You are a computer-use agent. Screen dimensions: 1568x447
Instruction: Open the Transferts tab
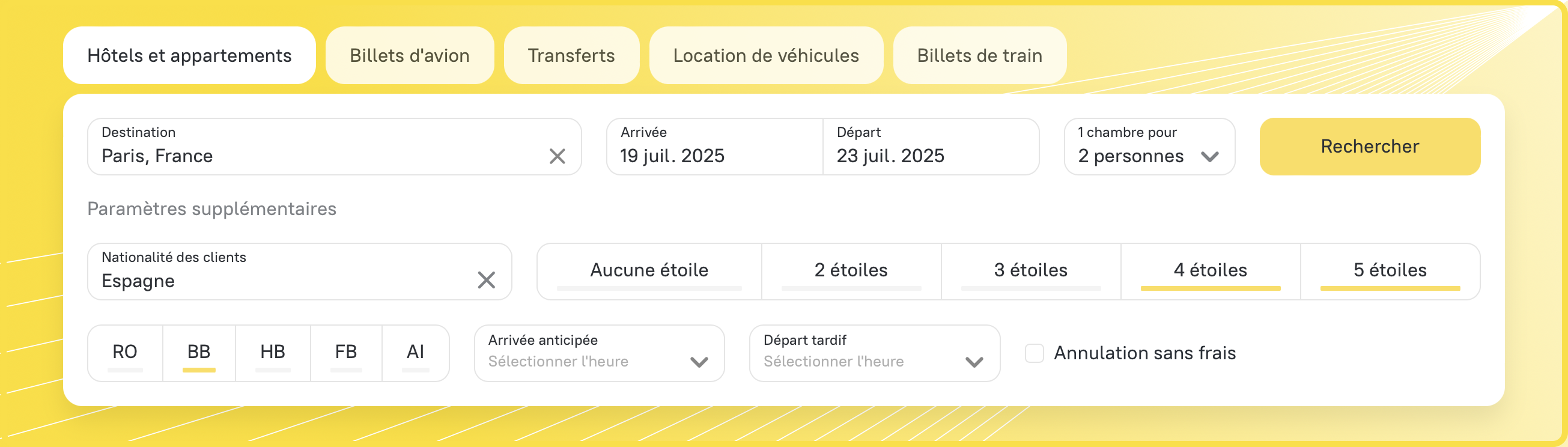[571, 55]
